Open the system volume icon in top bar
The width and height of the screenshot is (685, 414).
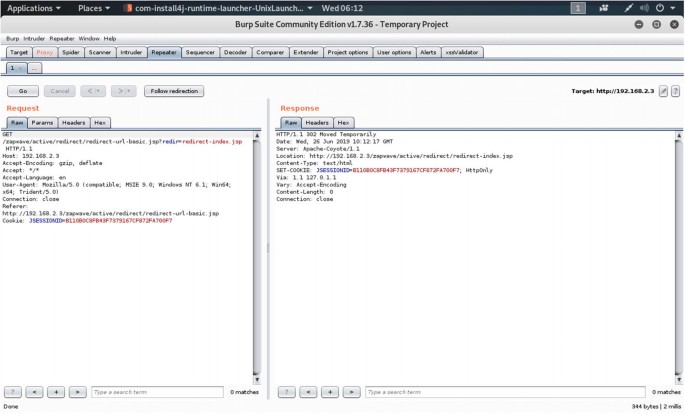[x=642, y=8]
